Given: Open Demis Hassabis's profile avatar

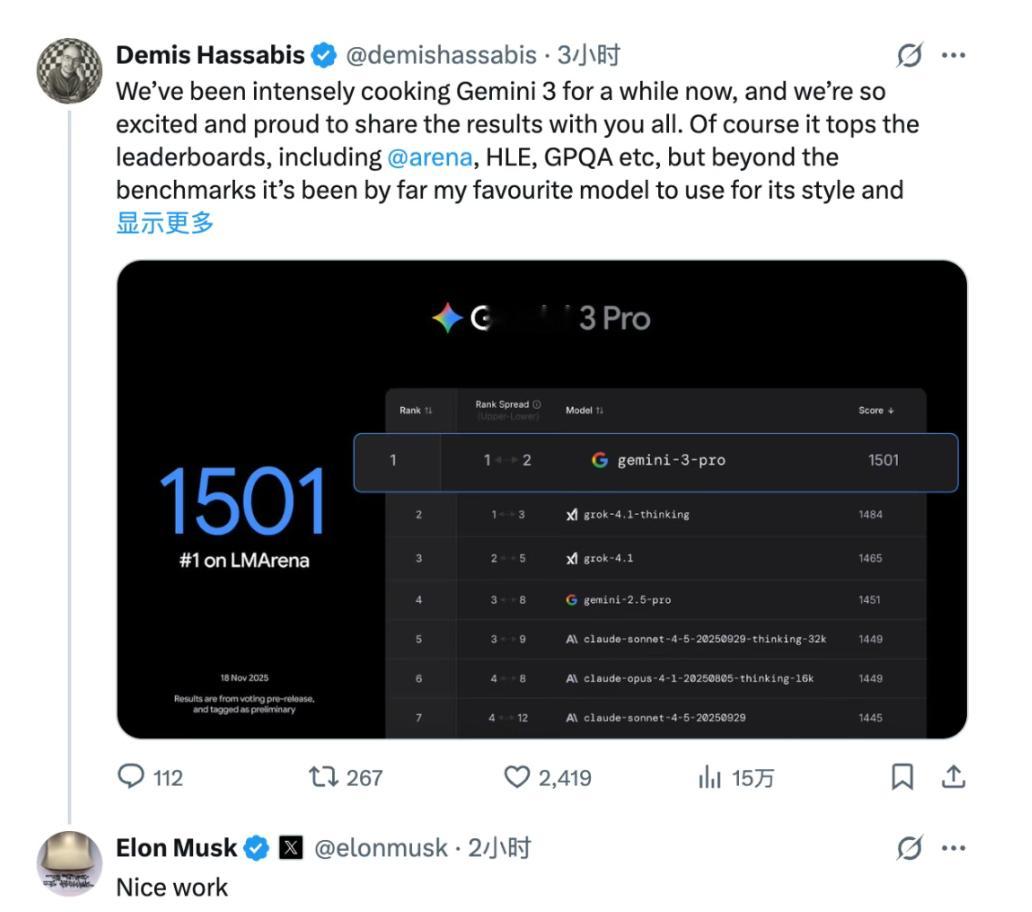Looking at the screenshot, I should click(x=70, y=70).
